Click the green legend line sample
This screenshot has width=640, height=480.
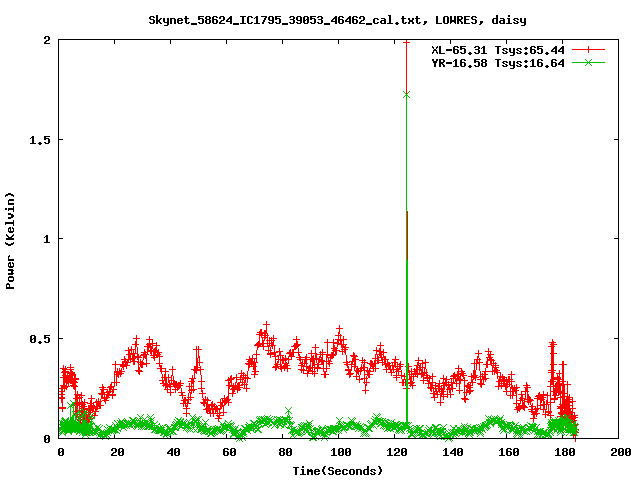(588, 62)
